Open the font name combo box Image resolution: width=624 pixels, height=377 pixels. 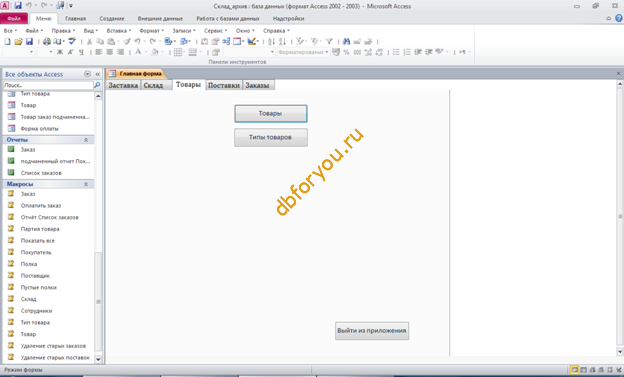(x=18, y=52)
